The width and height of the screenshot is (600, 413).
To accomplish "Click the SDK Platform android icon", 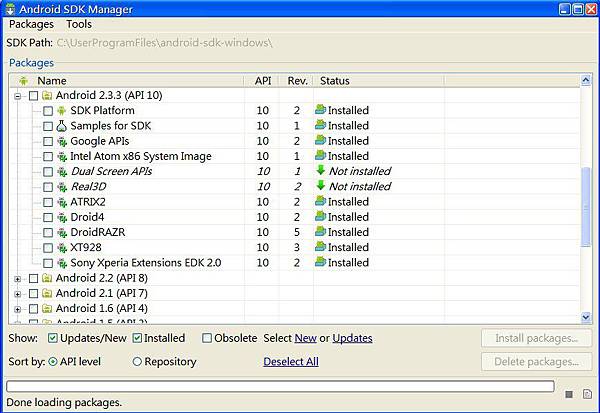I will (62, 111).
